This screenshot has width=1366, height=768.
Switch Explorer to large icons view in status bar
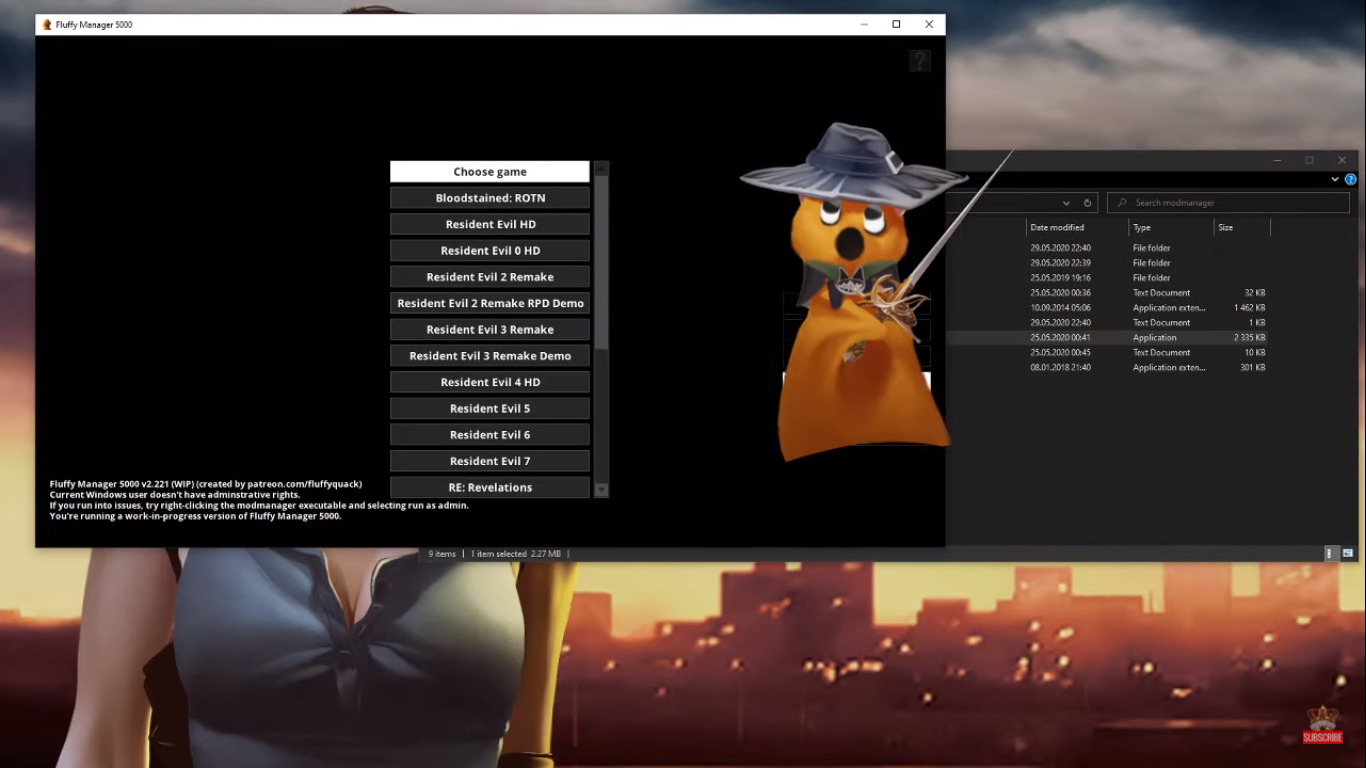coord(1347,553)
